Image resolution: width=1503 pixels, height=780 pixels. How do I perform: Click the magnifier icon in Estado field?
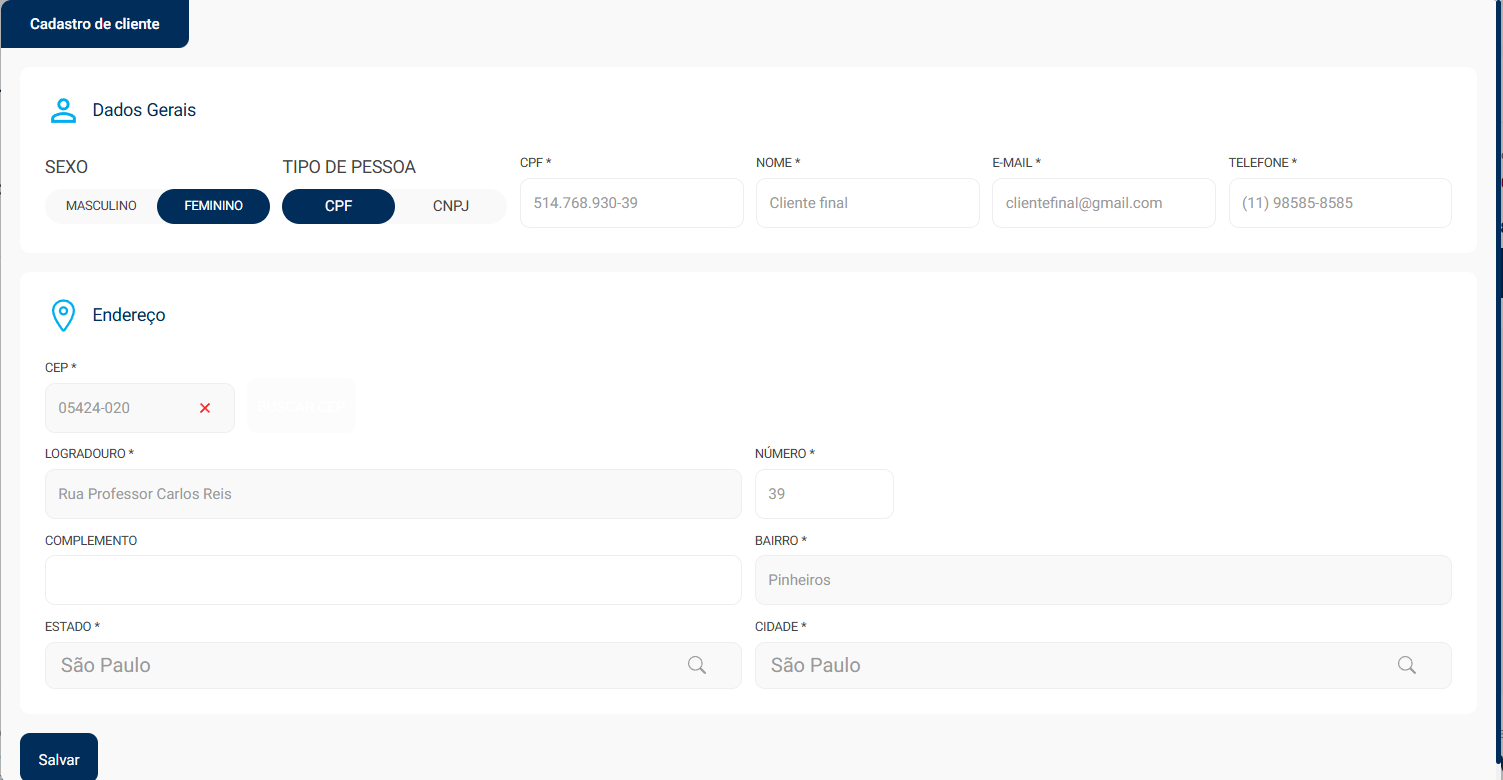point(697,665)
